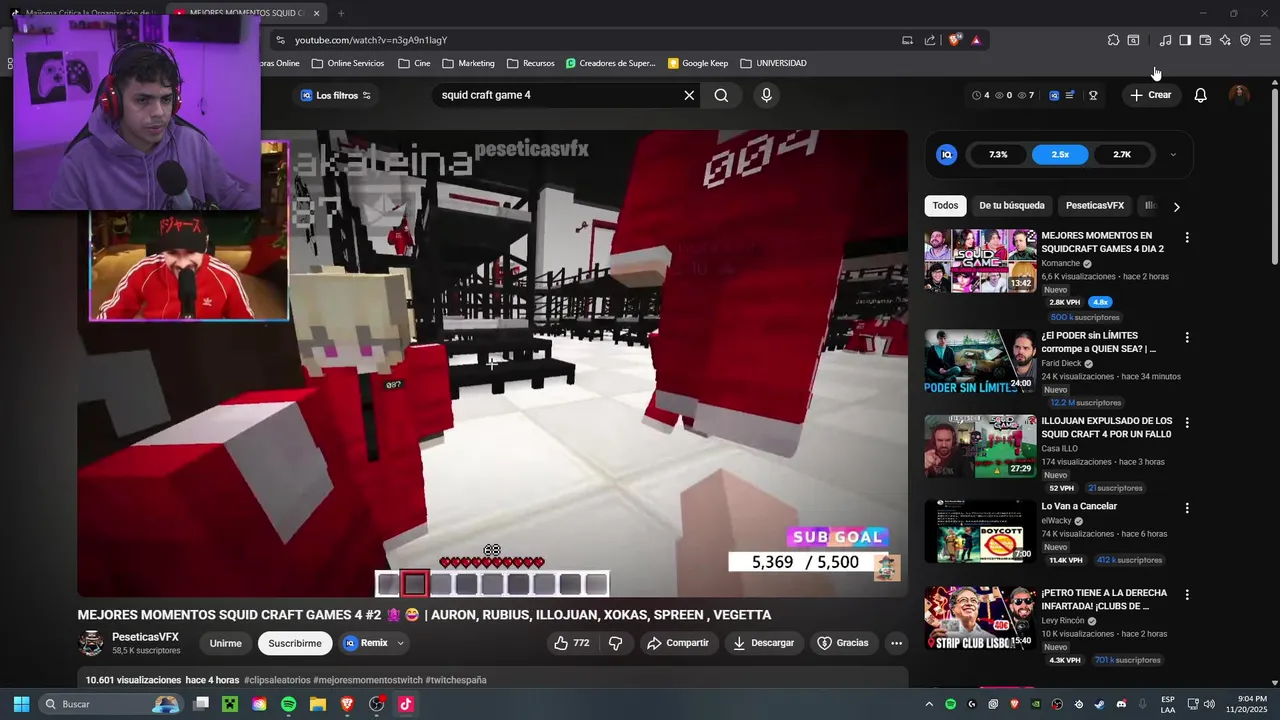Start voice search with the microphone icon
1280x720 pixels.
point(766,95)
